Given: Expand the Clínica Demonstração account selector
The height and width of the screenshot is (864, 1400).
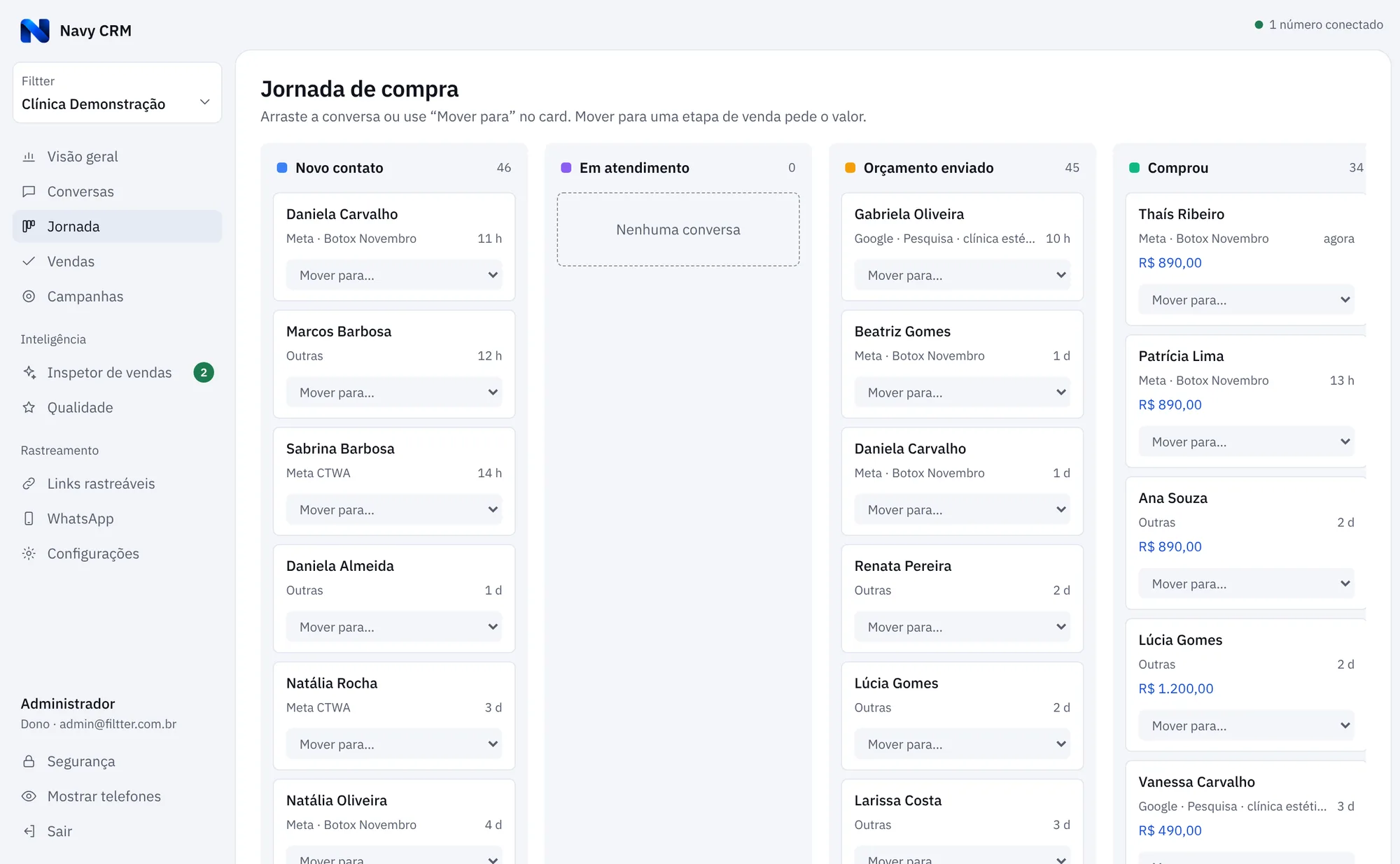Looking at the screenshot, I should point(118,93).
